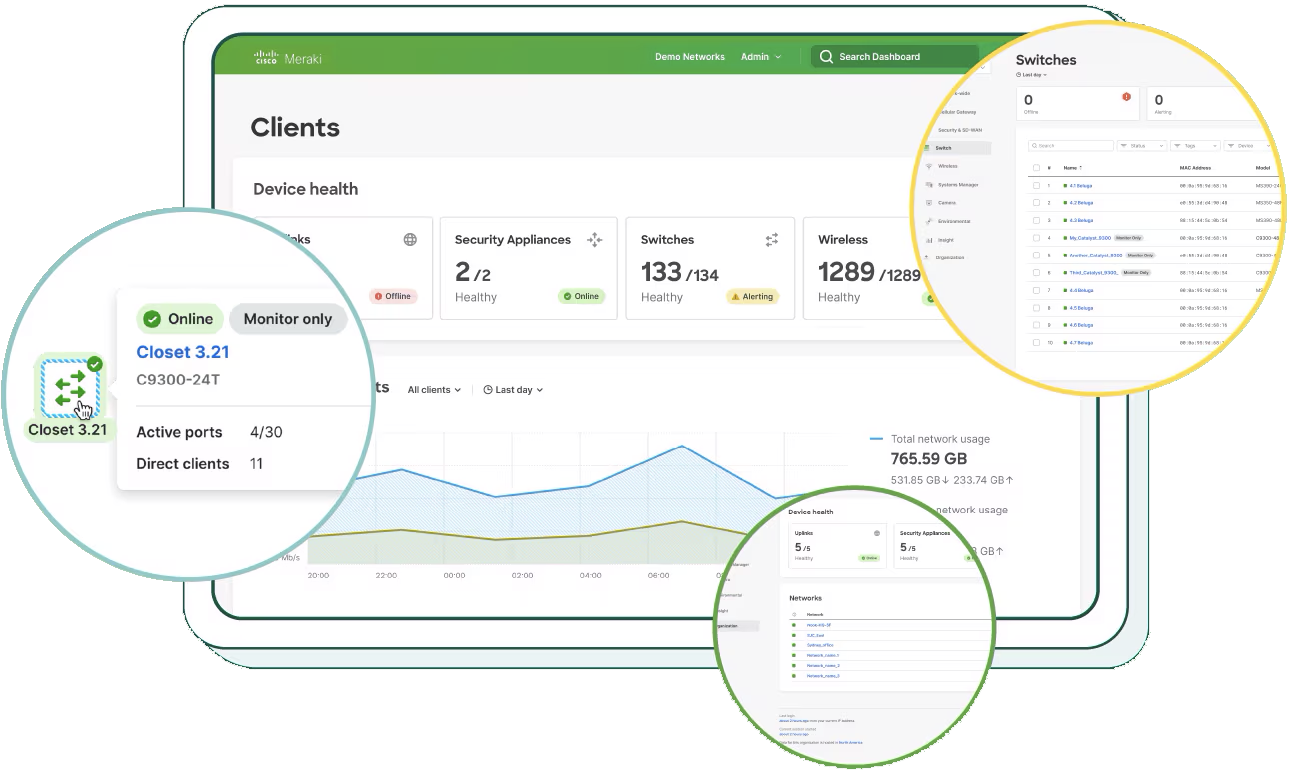Click the Closet 3.21 switch device icon
Image resolution: width=1293 pixels, height=771 pixels.
tap(70, 387)
